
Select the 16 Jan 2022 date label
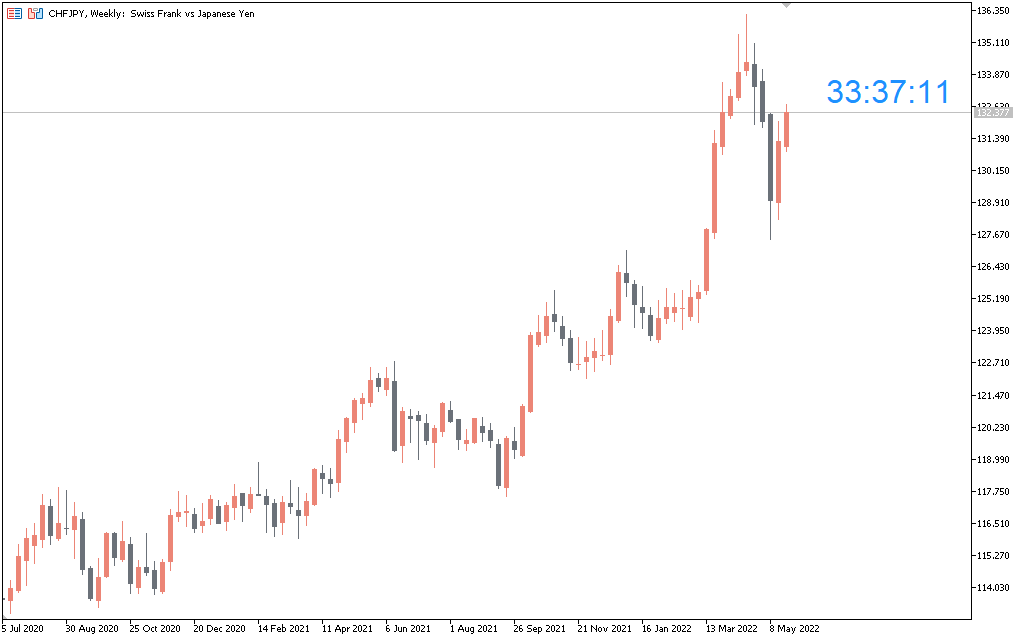point(667,629)
